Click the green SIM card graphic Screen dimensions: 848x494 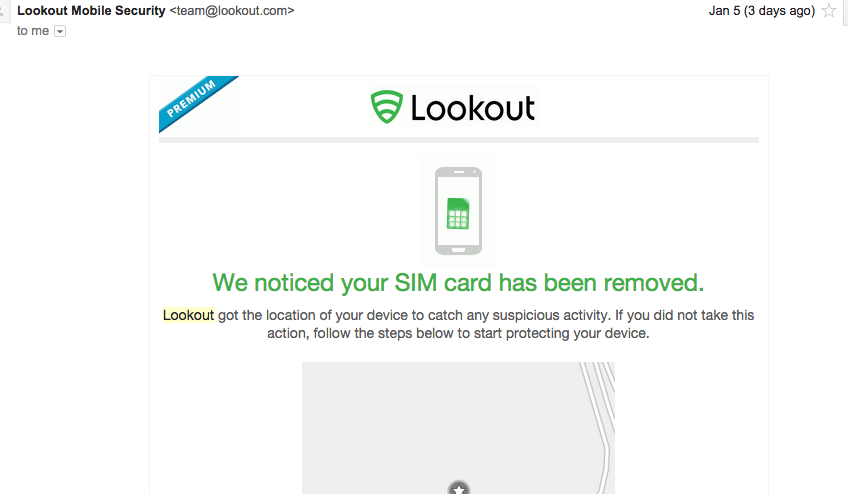click(458, 214)
